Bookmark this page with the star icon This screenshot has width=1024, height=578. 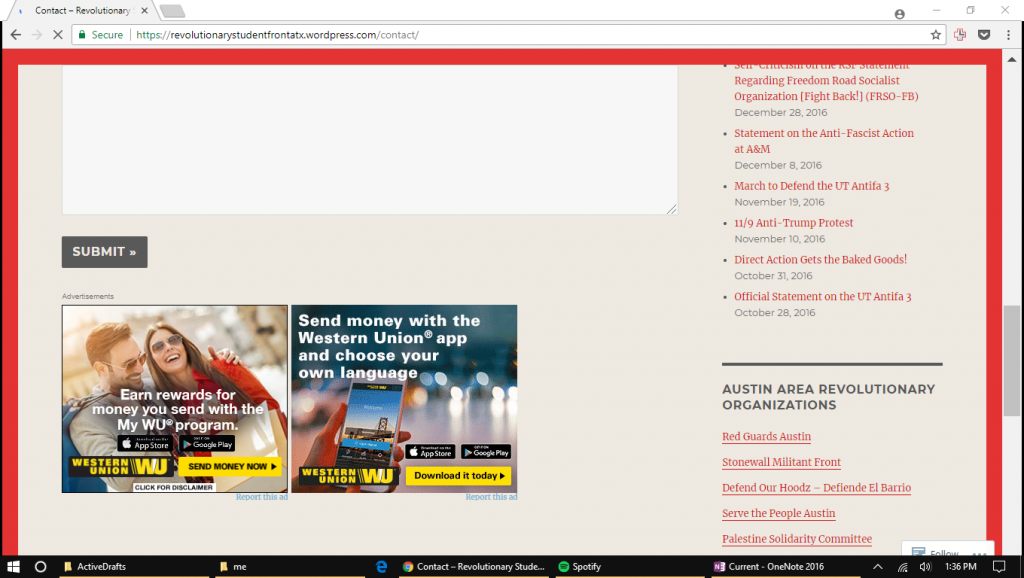(x=936, y=34)
